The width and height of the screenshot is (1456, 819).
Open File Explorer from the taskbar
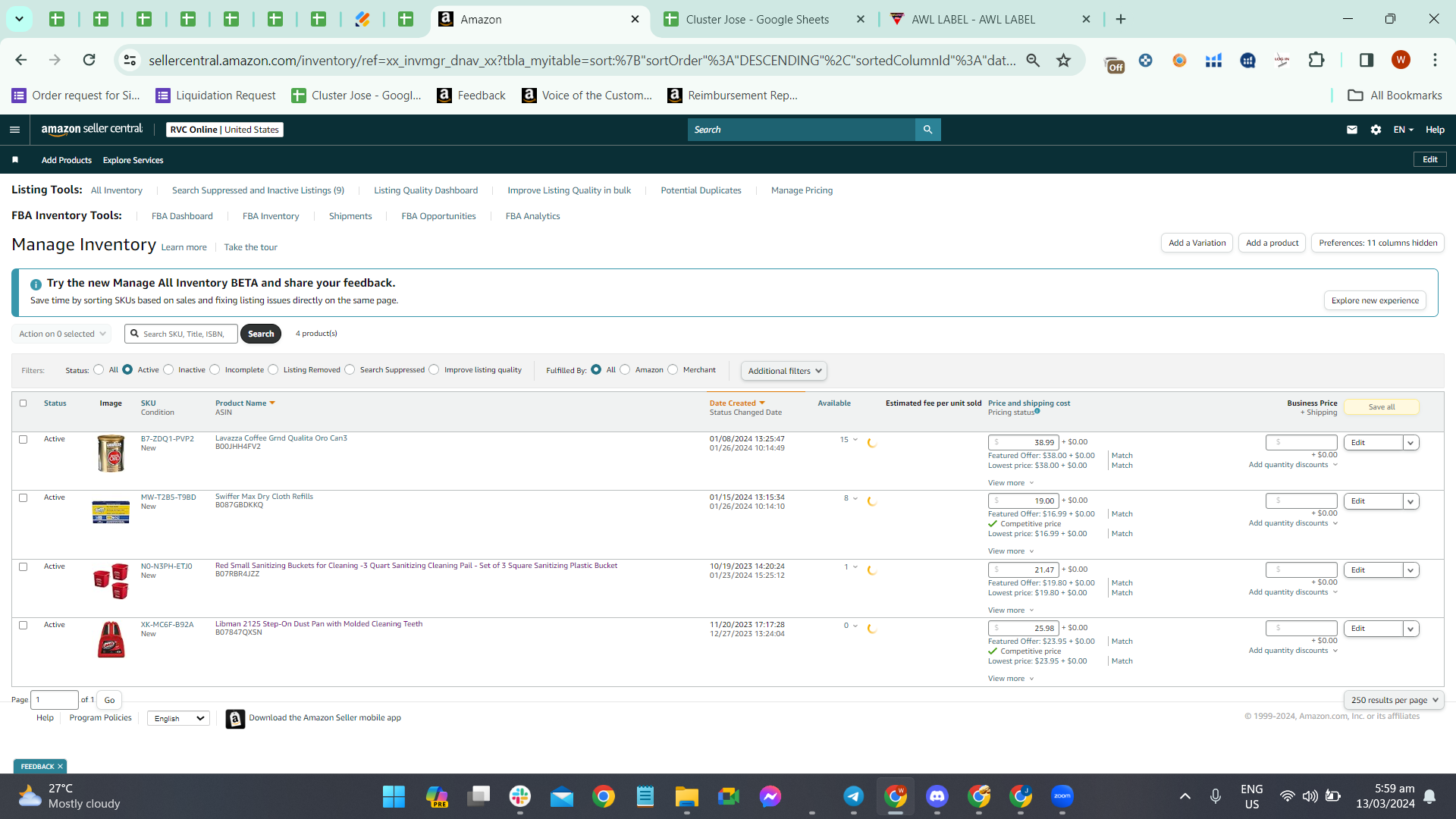687,796
